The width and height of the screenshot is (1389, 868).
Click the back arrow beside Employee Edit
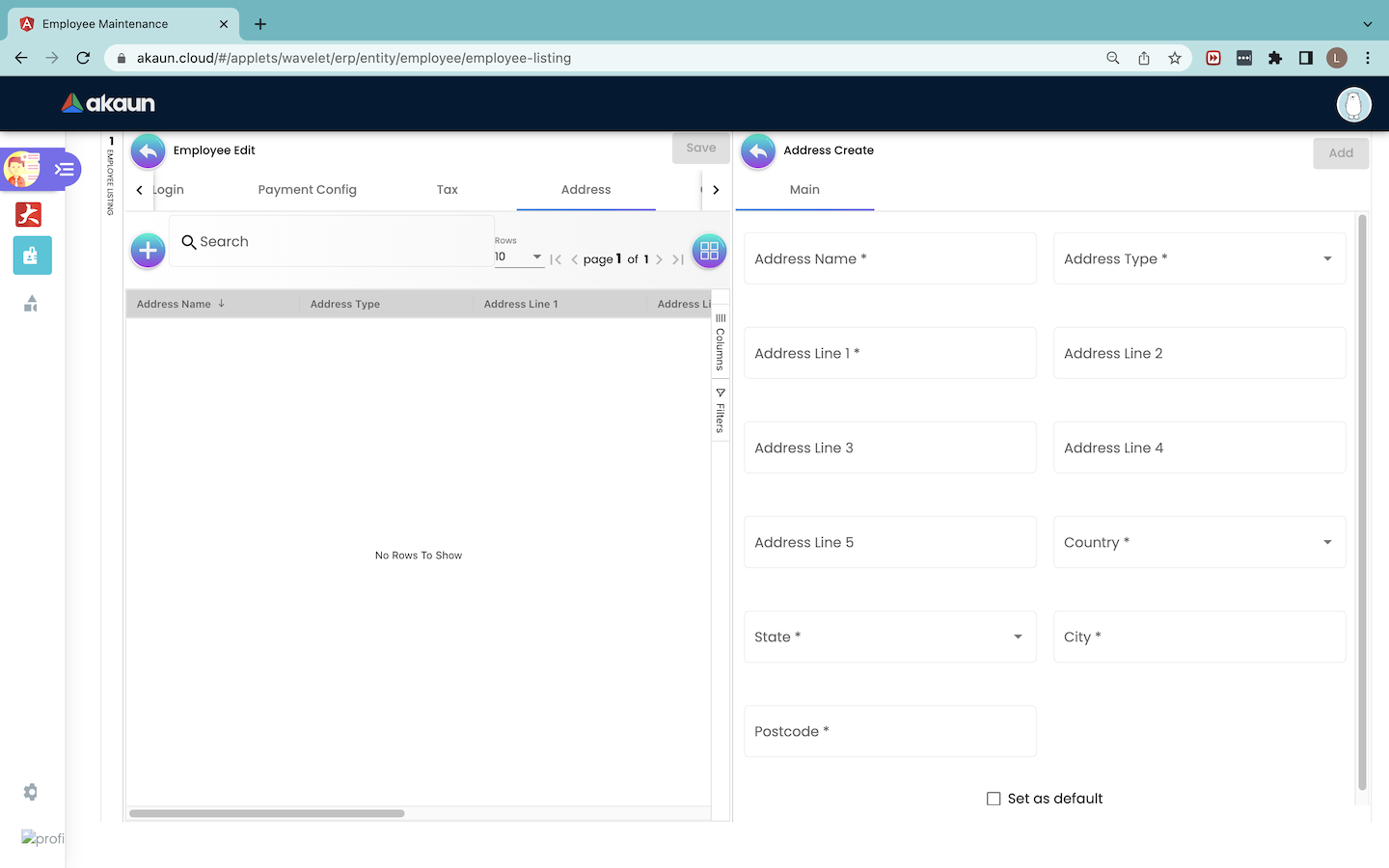click(148, 150)
